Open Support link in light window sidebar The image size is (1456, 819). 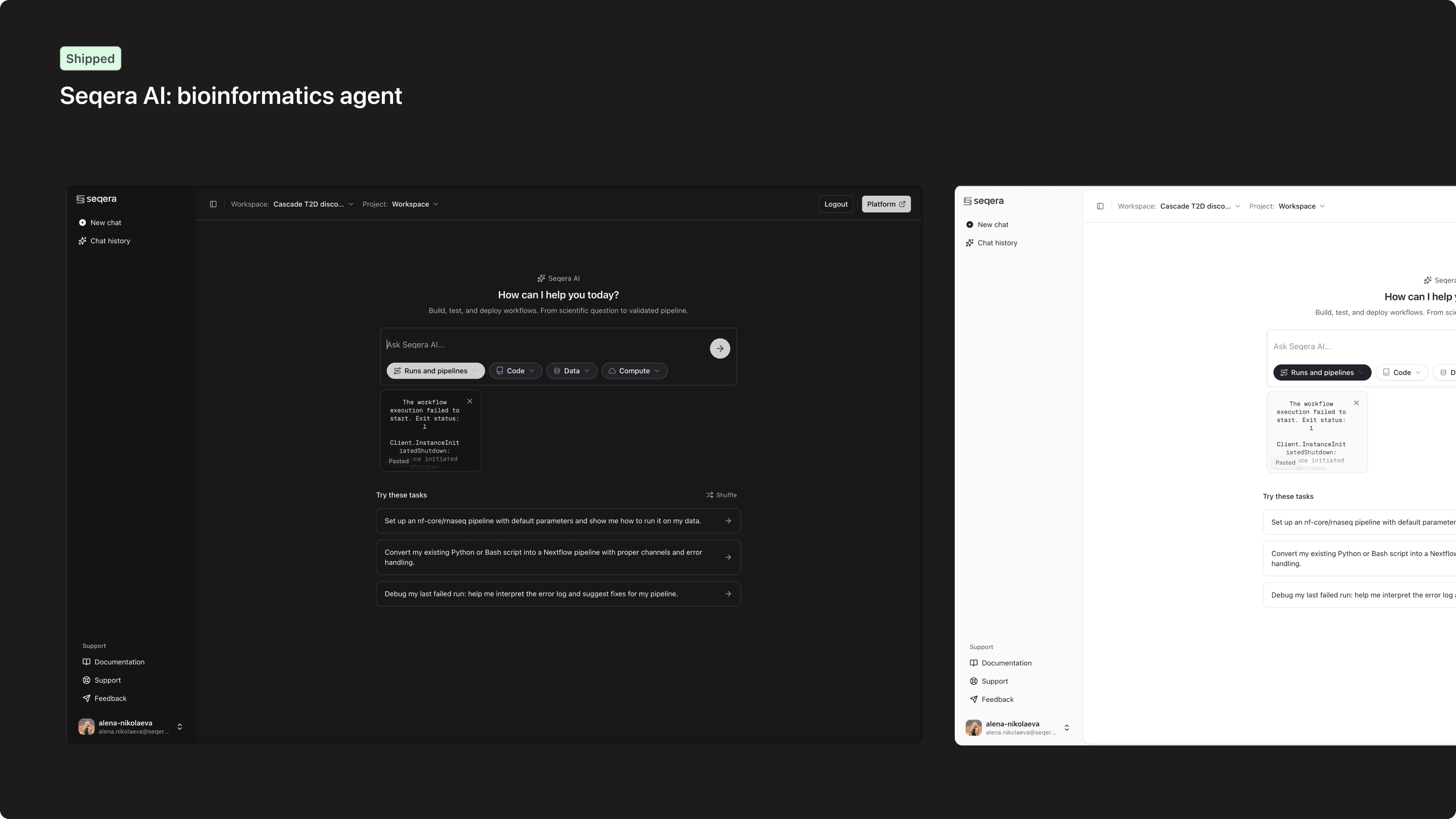click(989, 681)
